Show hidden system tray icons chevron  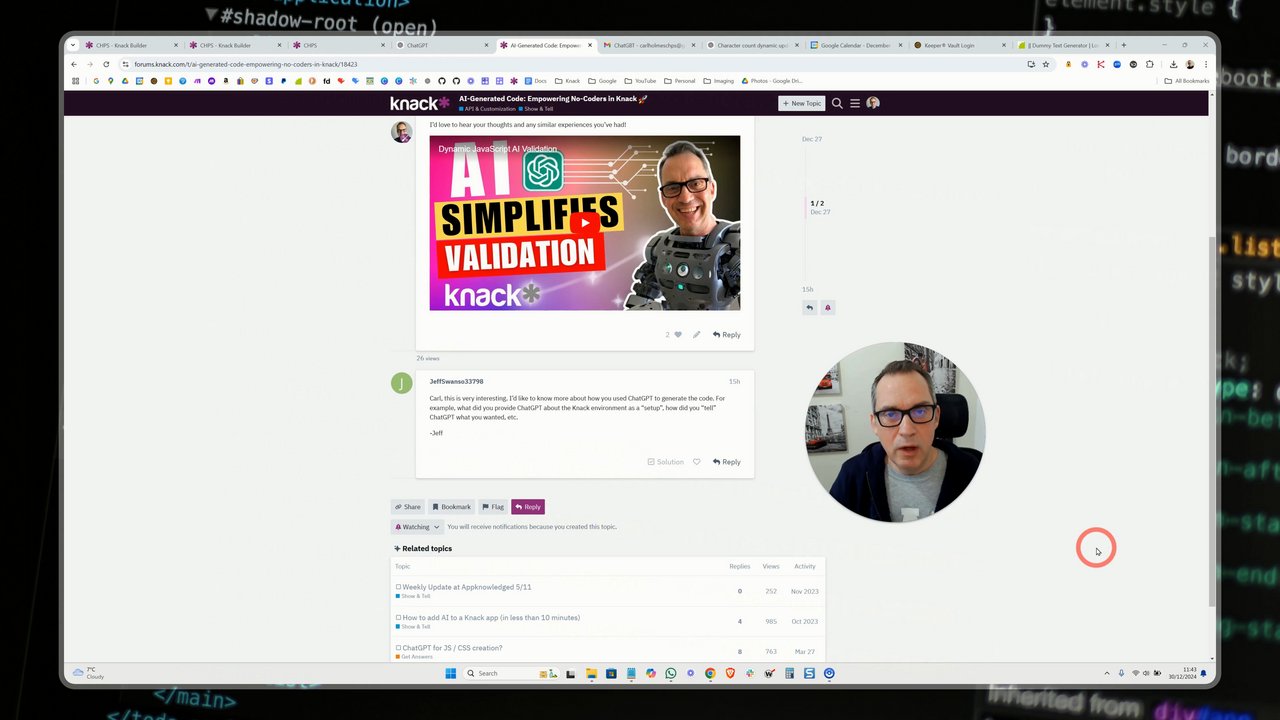point(1107,673)
